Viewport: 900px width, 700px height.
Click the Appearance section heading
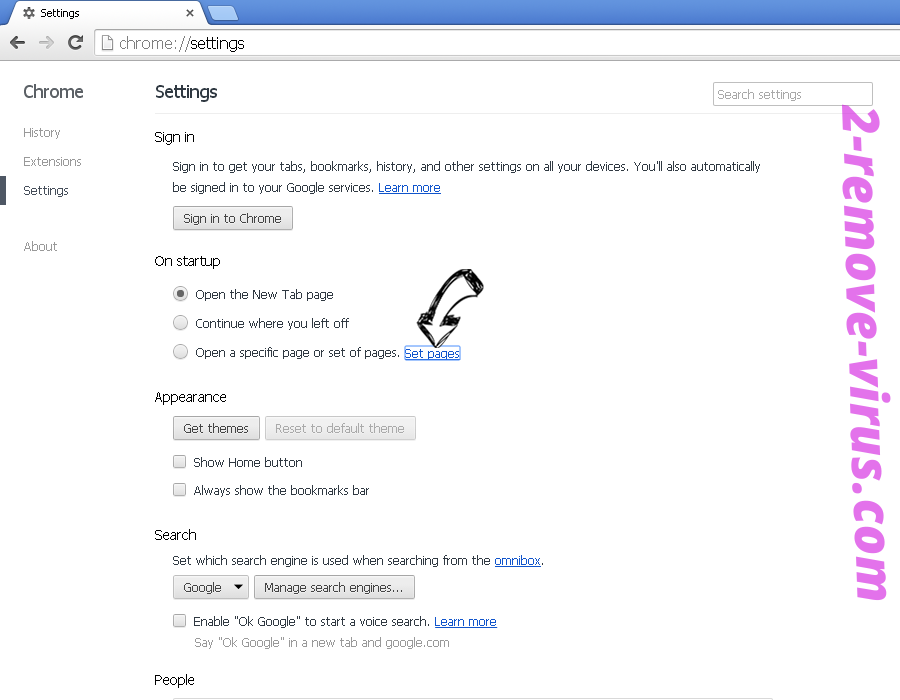pyautogui.click(x=190, y=397)
